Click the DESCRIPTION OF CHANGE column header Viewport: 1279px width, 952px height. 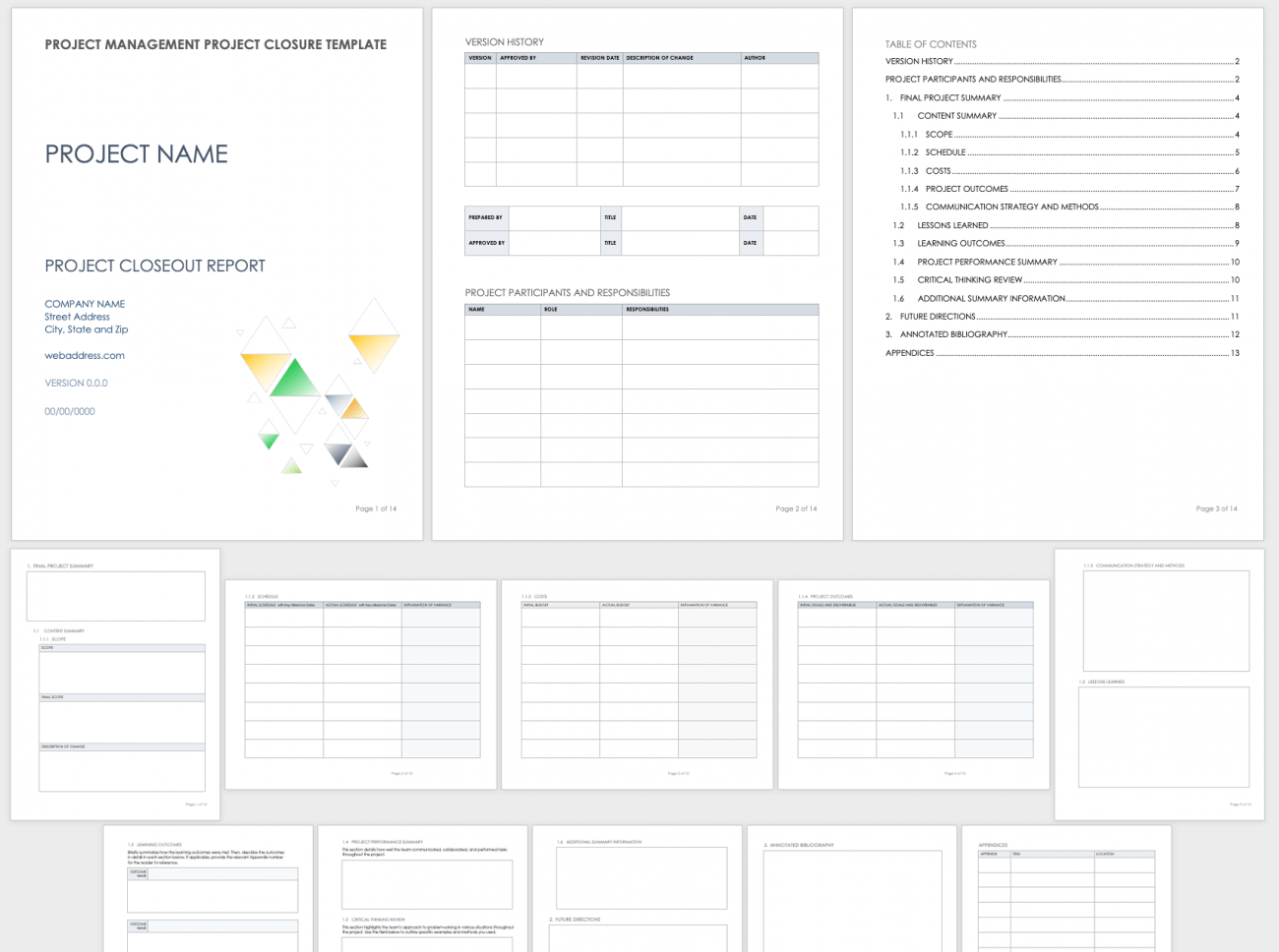(x=682, y=58)
